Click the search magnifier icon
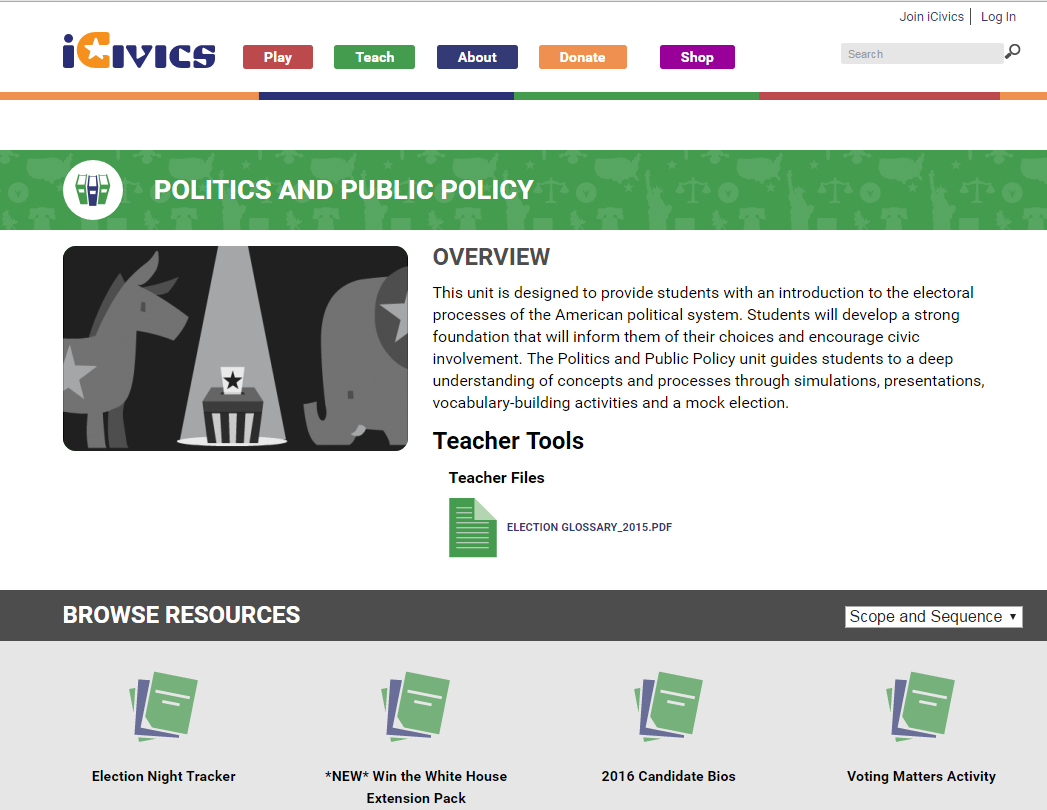This screenshot has height=810, width=1047. [x=1013, y=51]
